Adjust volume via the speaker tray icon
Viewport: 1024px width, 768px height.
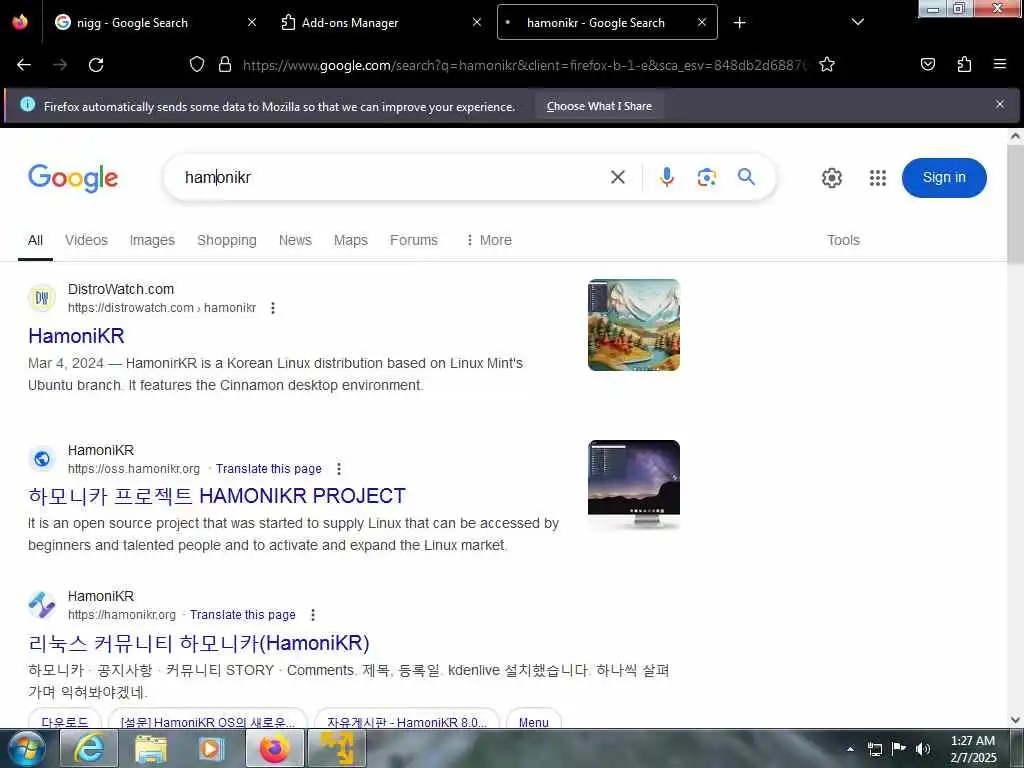(923, 748)
